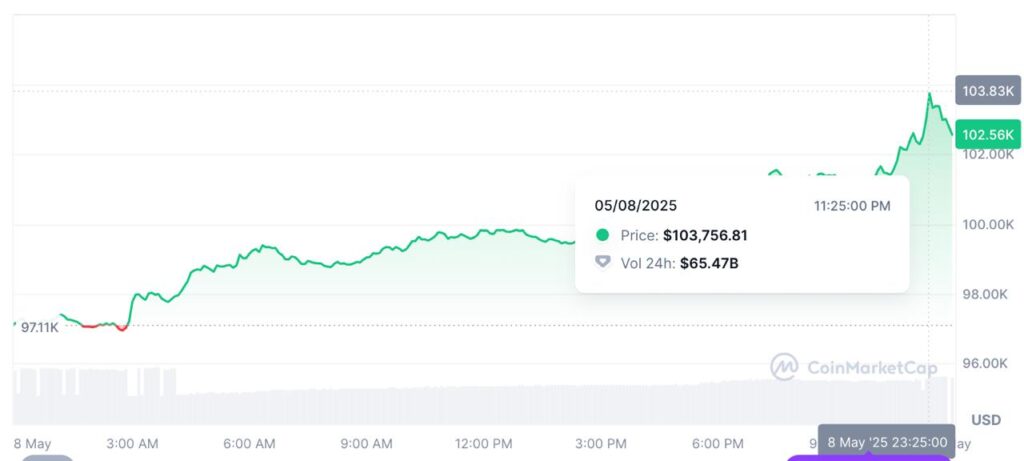Click the green Price dot in tooltip
This screenshot has width=1024, height=461.
click(602, 236)
